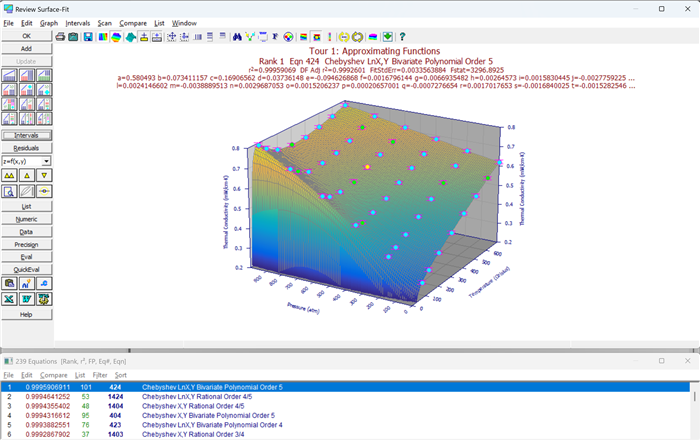The image size is (700, 440).
Task: Click the equations list vertical scrollbar
Action: coord(694,411)
